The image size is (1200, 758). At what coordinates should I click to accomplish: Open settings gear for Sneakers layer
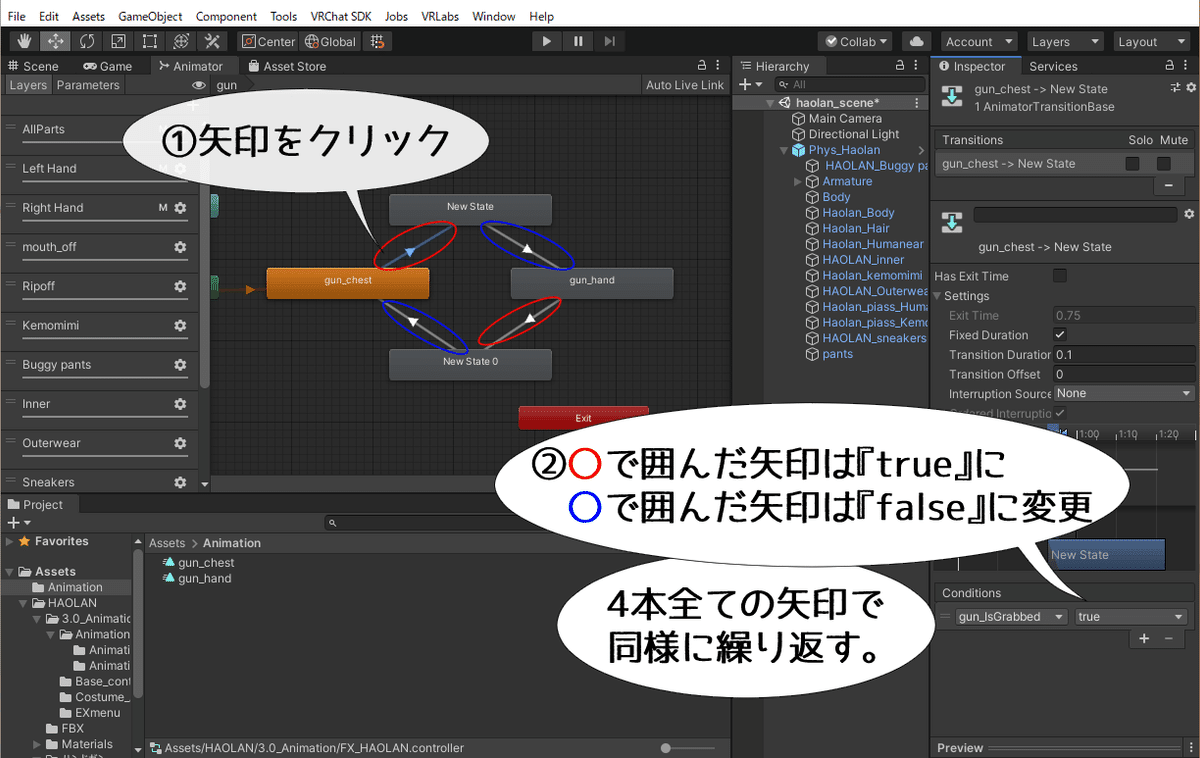click(180, 482)
